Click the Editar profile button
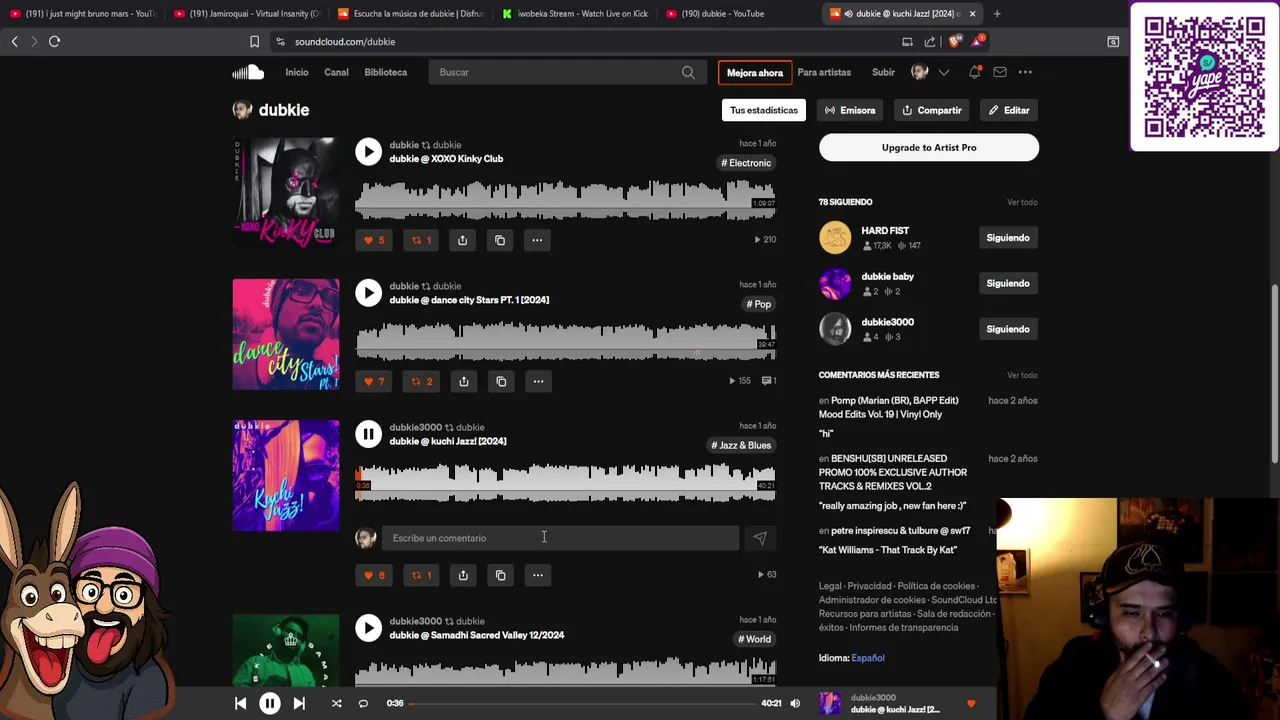This screenshot has width=1280, height=720. [1009, 110]
